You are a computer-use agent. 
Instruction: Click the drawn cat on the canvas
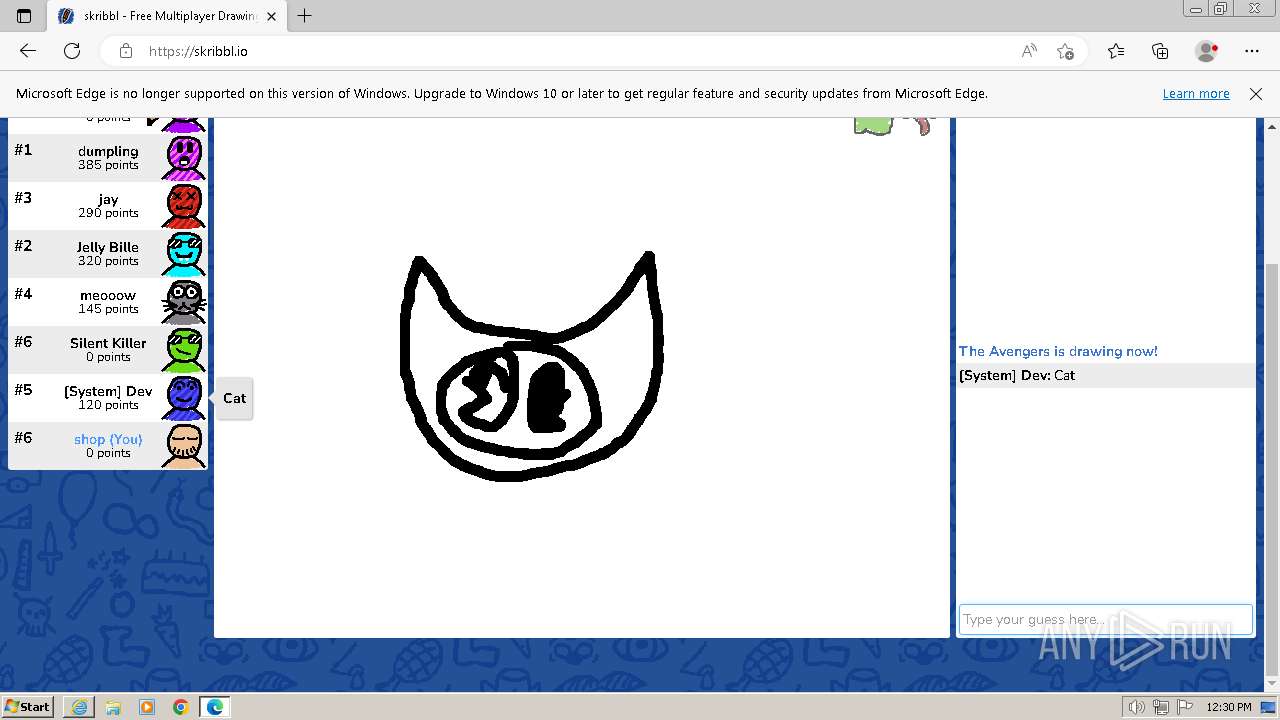531,367
